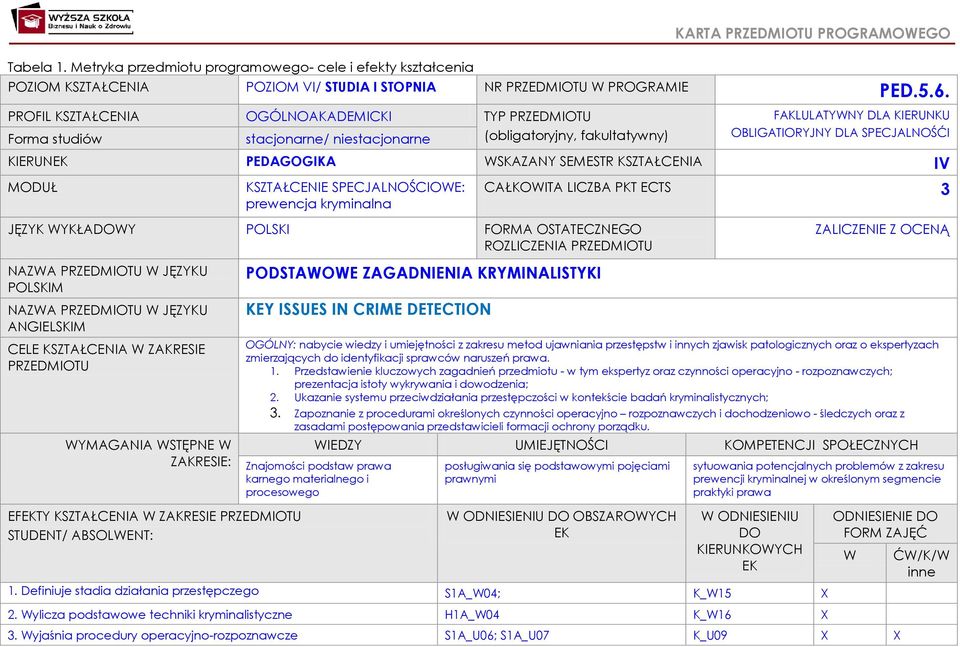
Task: Click 'WSKAZANY SEMESTR KSZTAŁCENIA' label
Action: tap(593, 162)
